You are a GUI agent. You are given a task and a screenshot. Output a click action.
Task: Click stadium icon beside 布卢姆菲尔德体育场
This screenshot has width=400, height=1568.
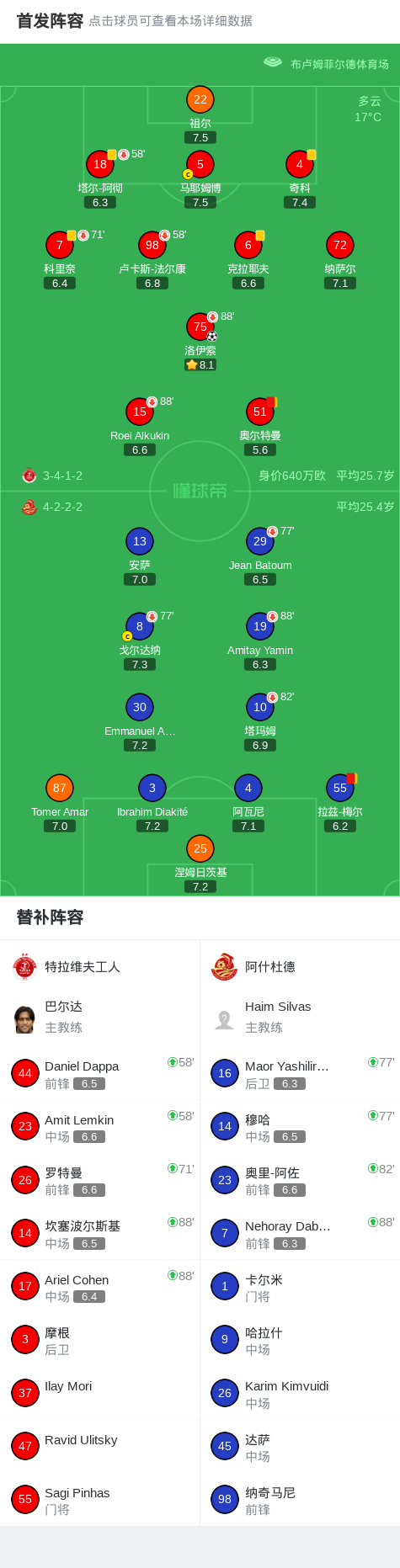coord(273,62)
